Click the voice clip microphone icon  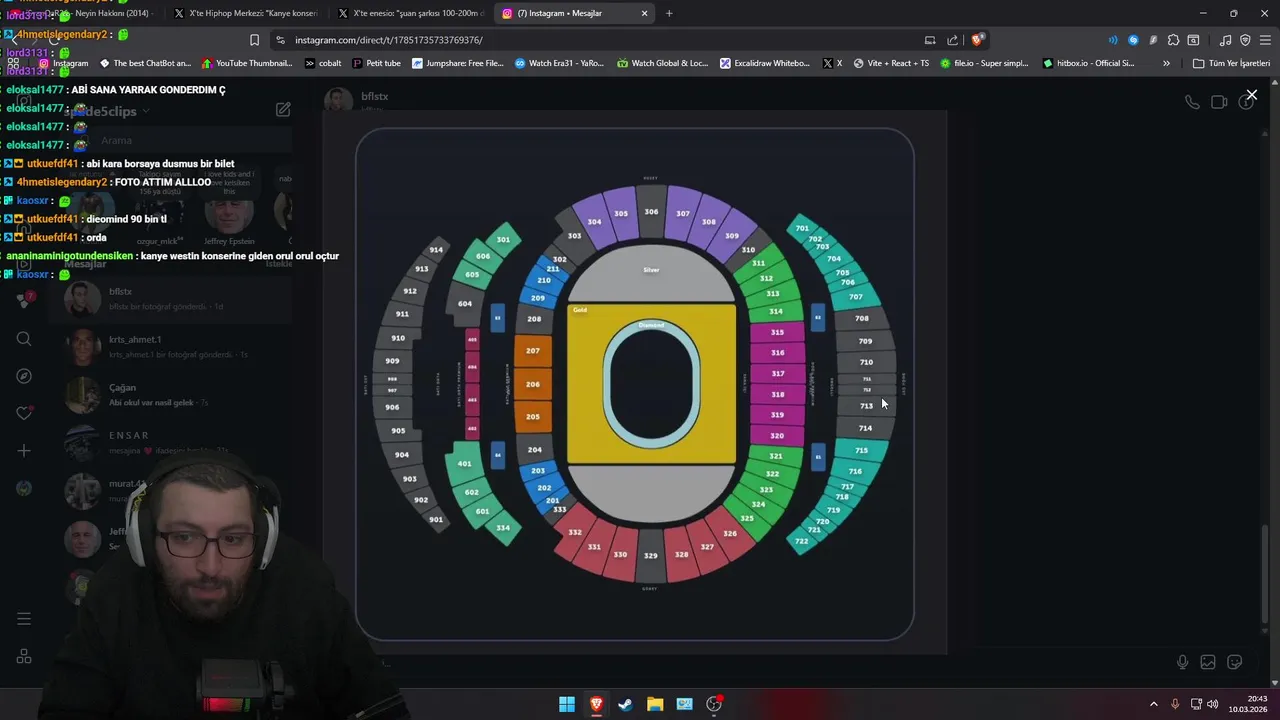[1182, 662]
